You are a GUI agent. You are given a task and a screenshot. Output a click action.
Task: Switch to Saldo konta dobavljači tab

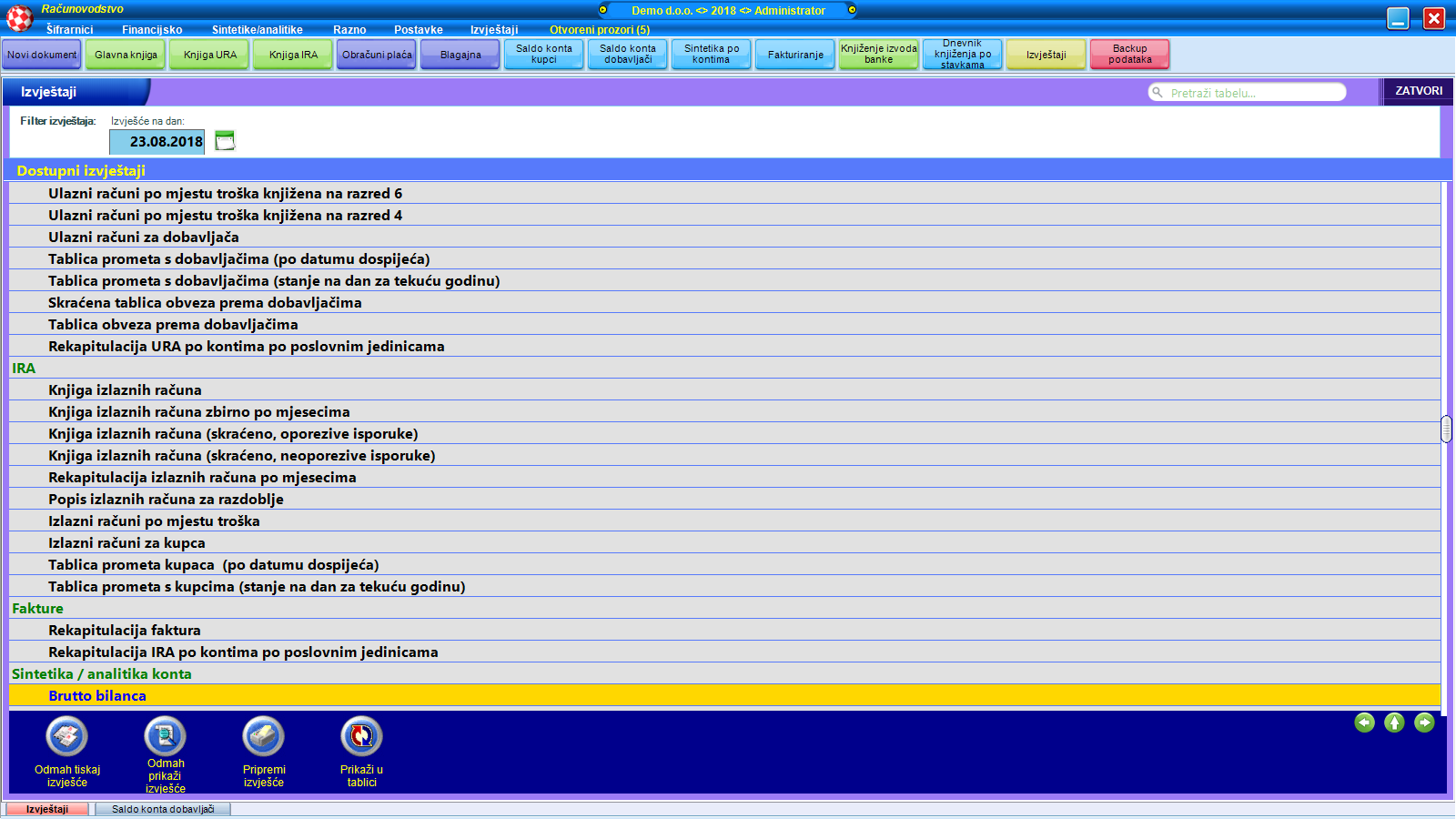point(163,809)
